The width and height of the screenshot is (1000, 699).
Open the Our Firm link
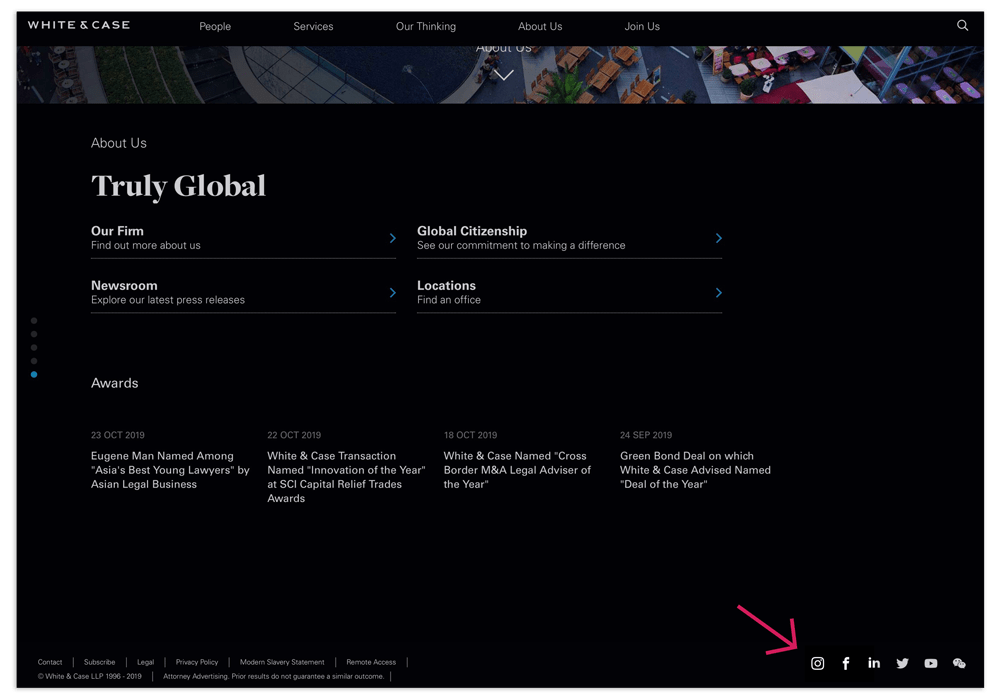pyautogui.click(x=243, y=238)
